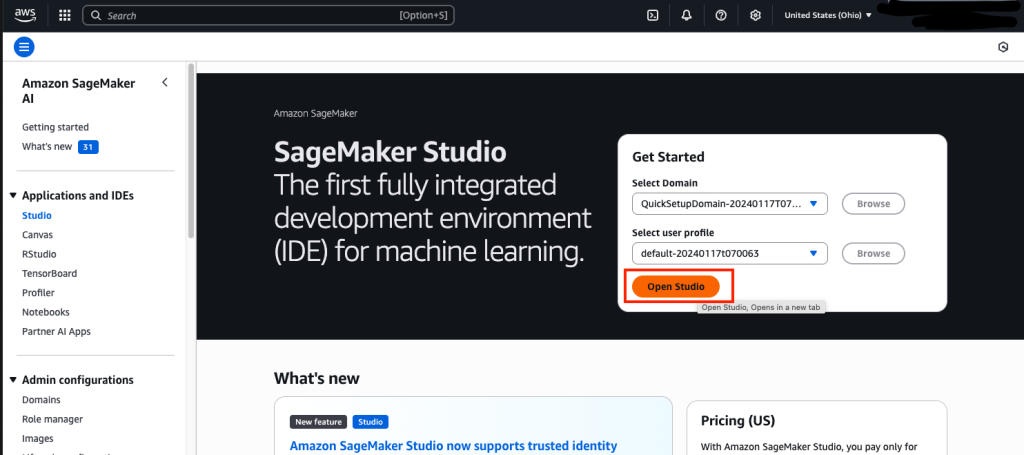Click the Get Started card heading
The height and width of the screenshot is (455, 1024).
coord(668,157)
